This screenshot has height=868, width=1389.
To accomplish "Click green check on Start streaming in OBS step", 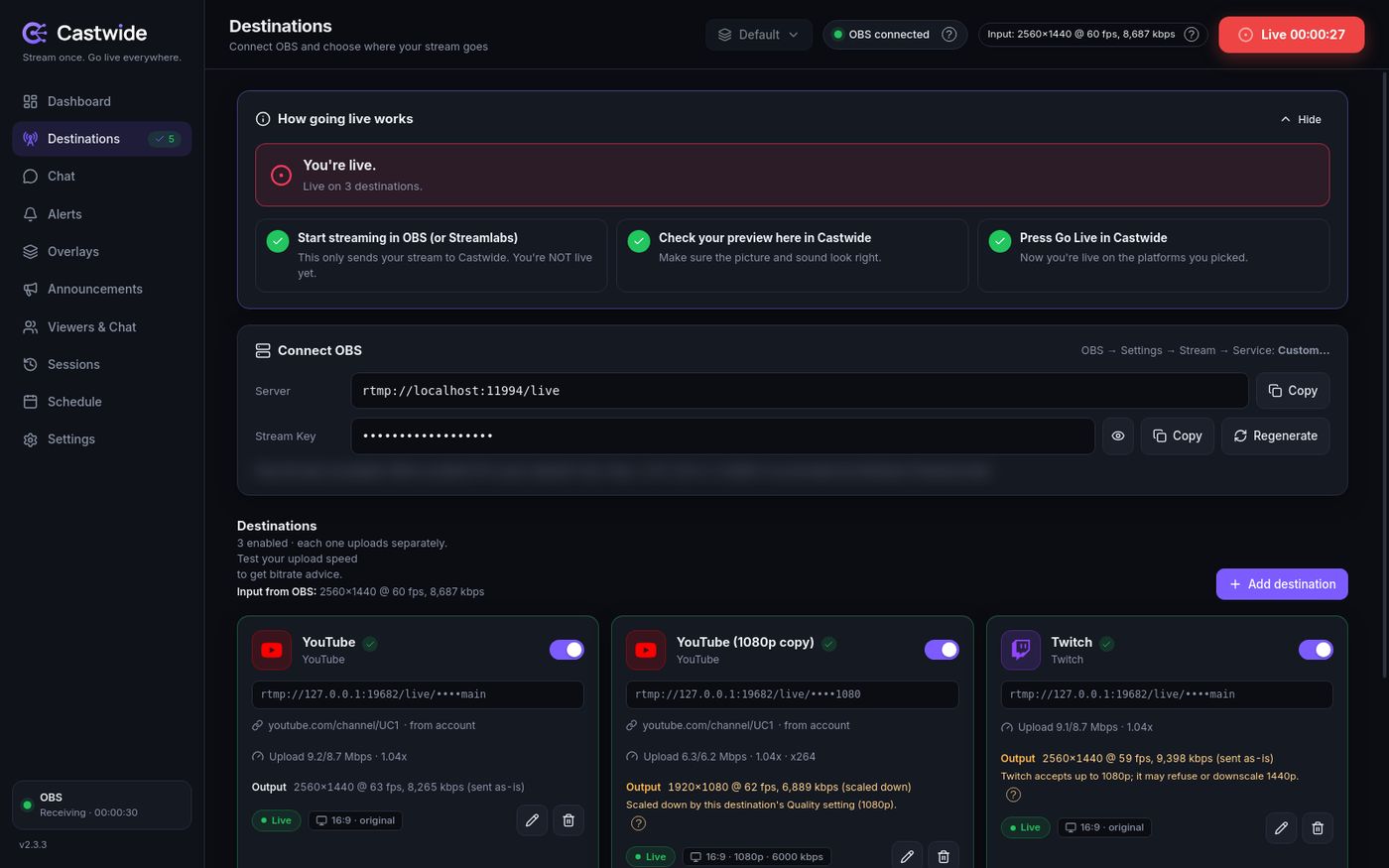I will [x=278, y=241].
